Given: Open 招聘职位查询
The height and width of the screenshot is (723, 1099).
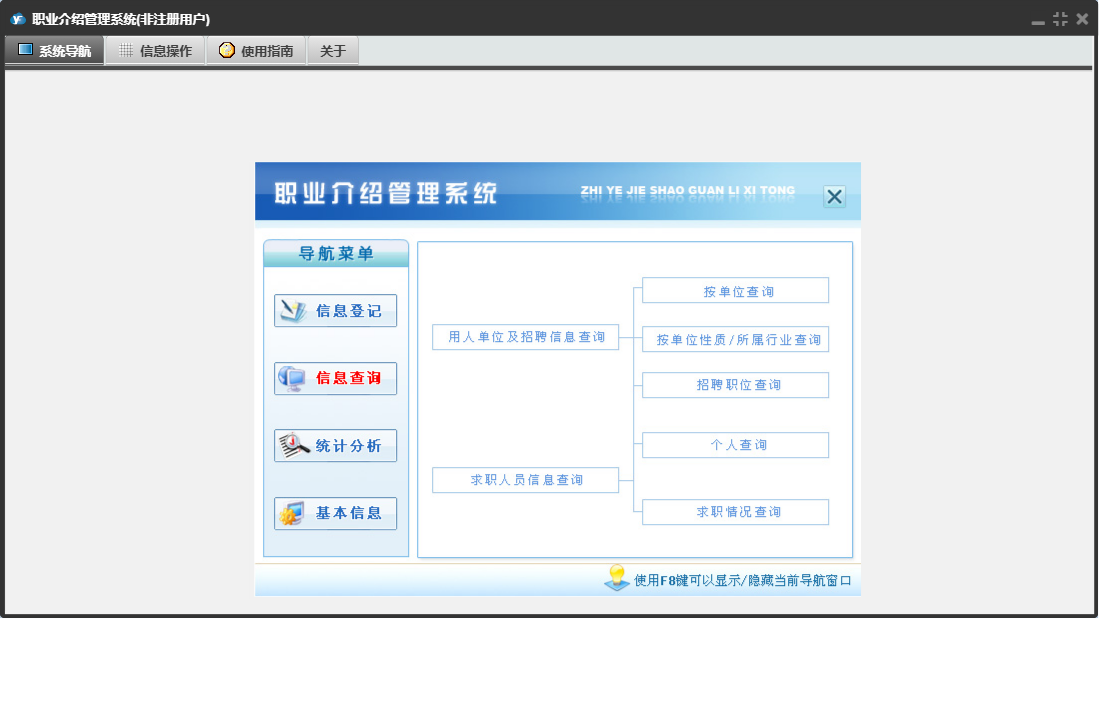Looking at the screenshot, I should pyautogui.click(x=735, y=385).
